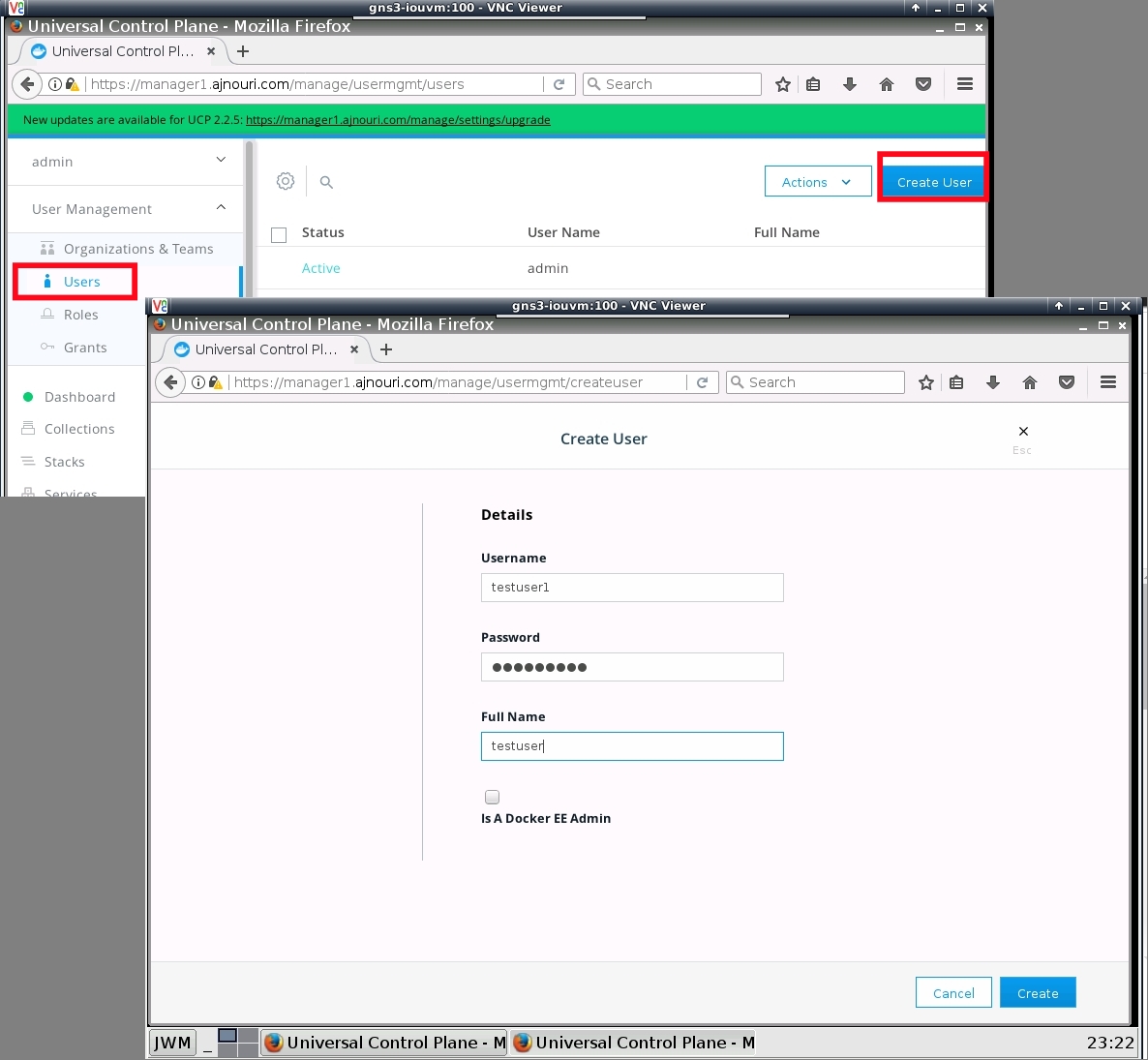Image resolution: width=1148 pixels, height=1060 pixels.
Task: Follow the UCP upgrade settings link
Action: pyautogui.click(x=398, y=120)
